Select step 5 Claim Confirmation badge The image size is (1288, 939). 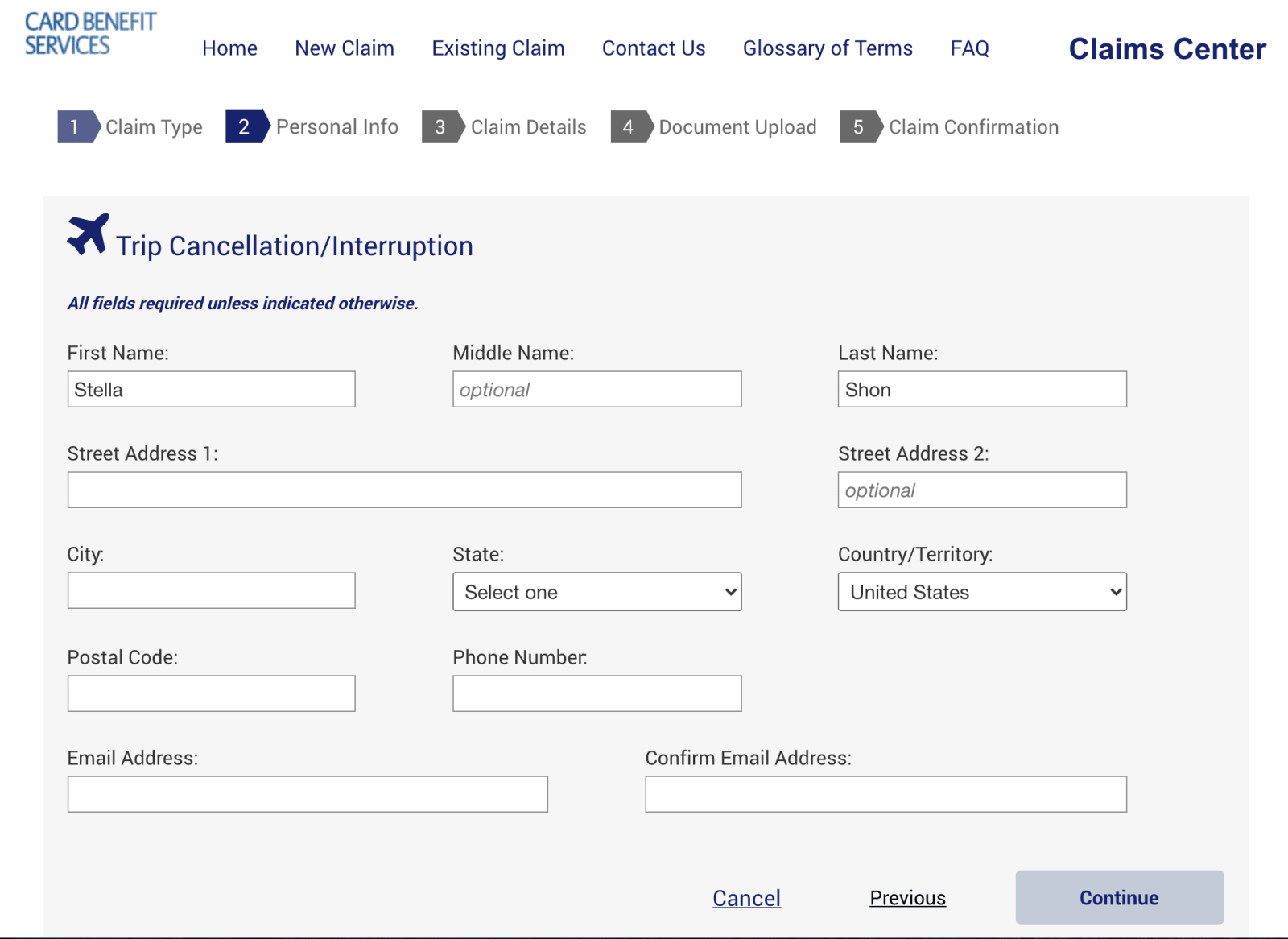pos(859,126)
